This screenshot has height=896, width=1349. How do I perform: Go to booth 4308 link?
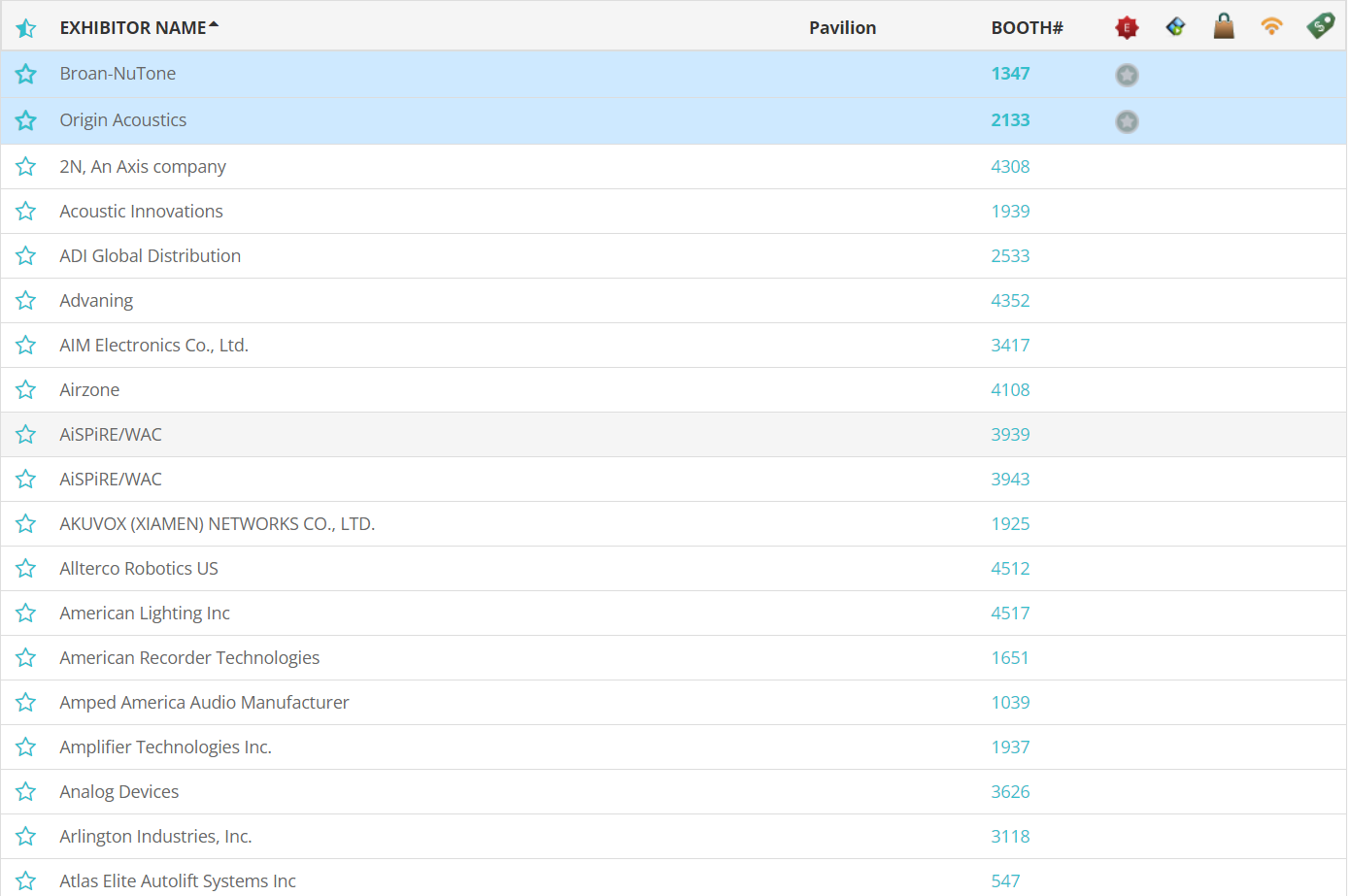(x=1010, y=167)
